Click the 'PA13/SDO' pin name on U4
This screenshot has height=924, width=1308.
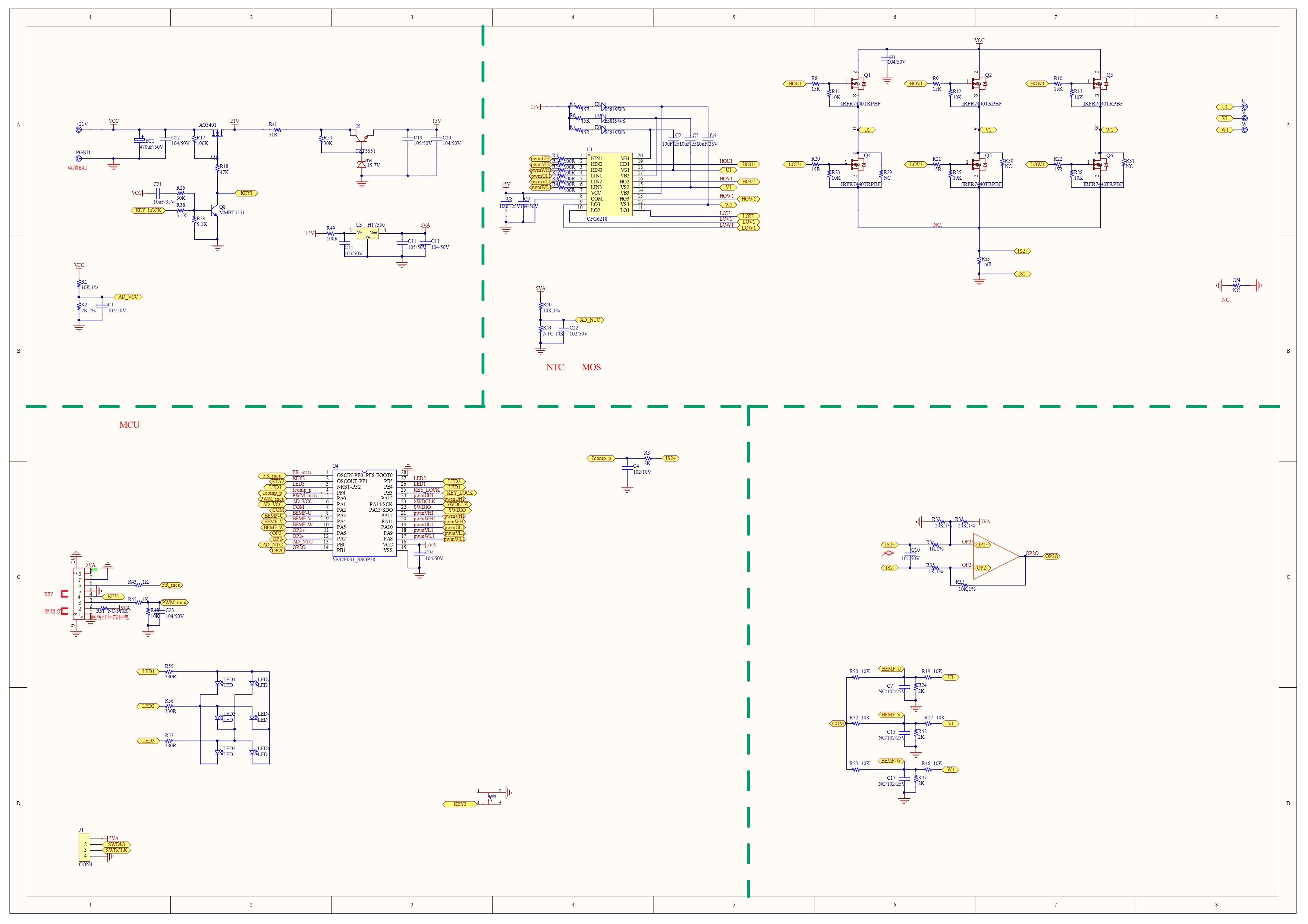pyautogui.click(x=381, y=510)
